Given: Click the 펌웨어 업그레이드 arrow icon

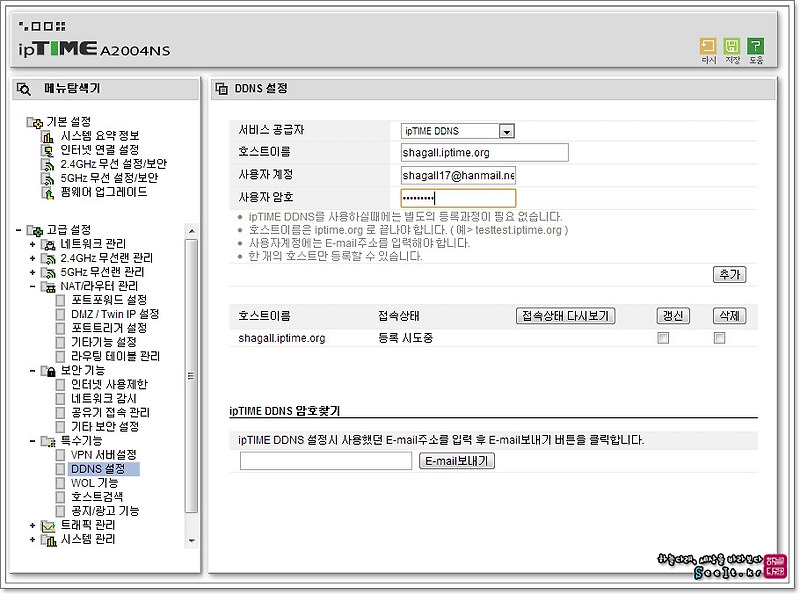Looking at the screenshot, I should pyautogui.click(x=47, y=193).
